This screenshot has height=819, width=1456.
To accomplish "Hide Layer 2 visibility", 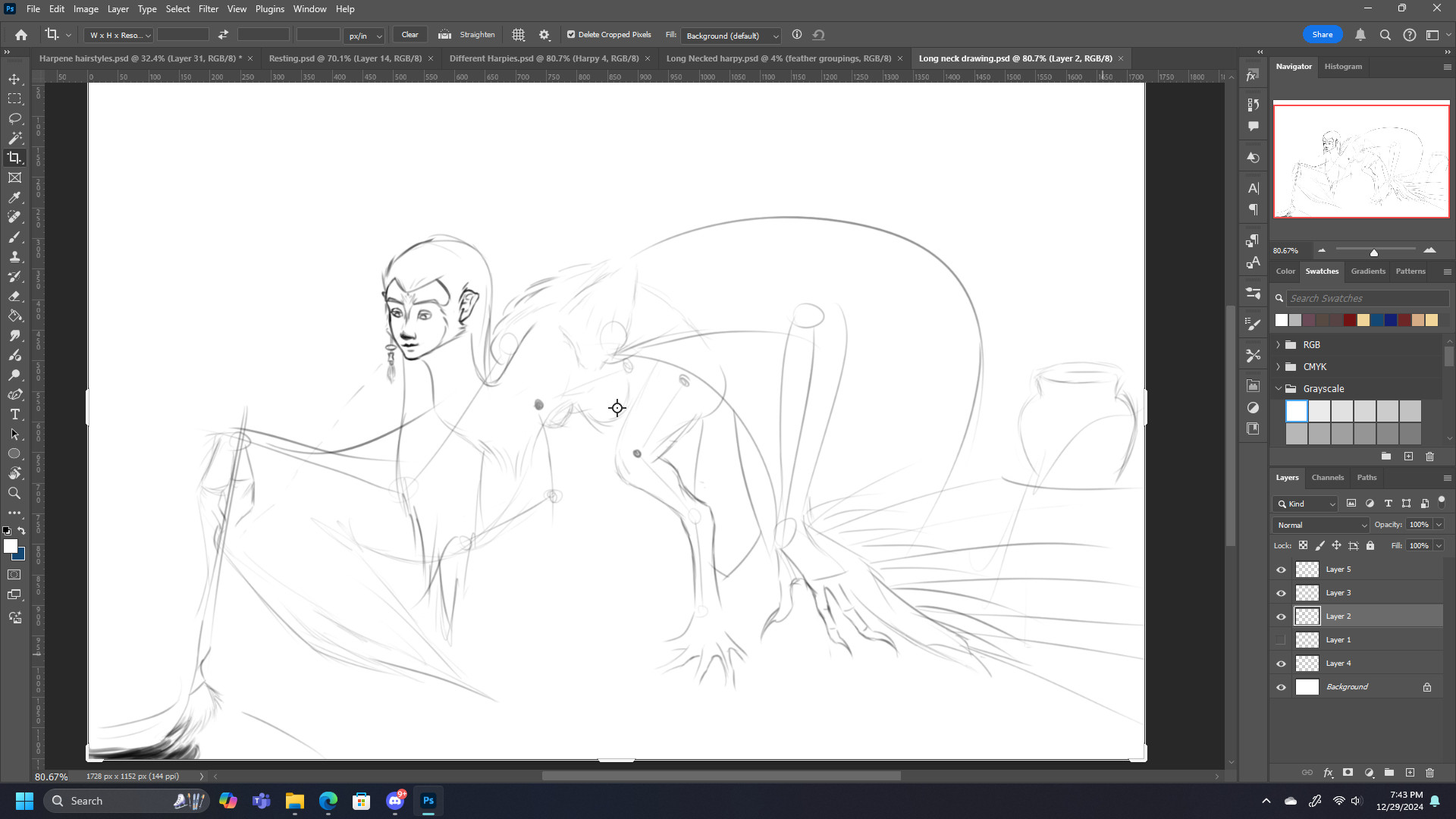I will pos(1281,617).
